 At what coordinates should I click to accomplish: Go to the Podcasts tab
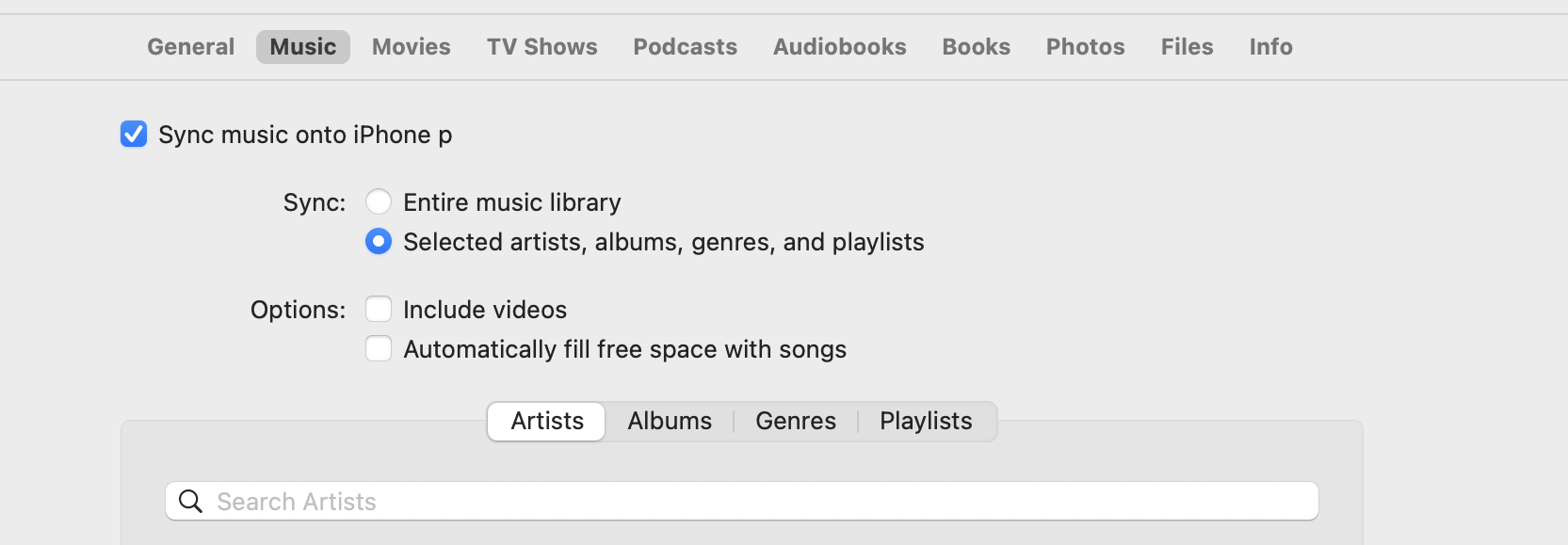point(685,47)
